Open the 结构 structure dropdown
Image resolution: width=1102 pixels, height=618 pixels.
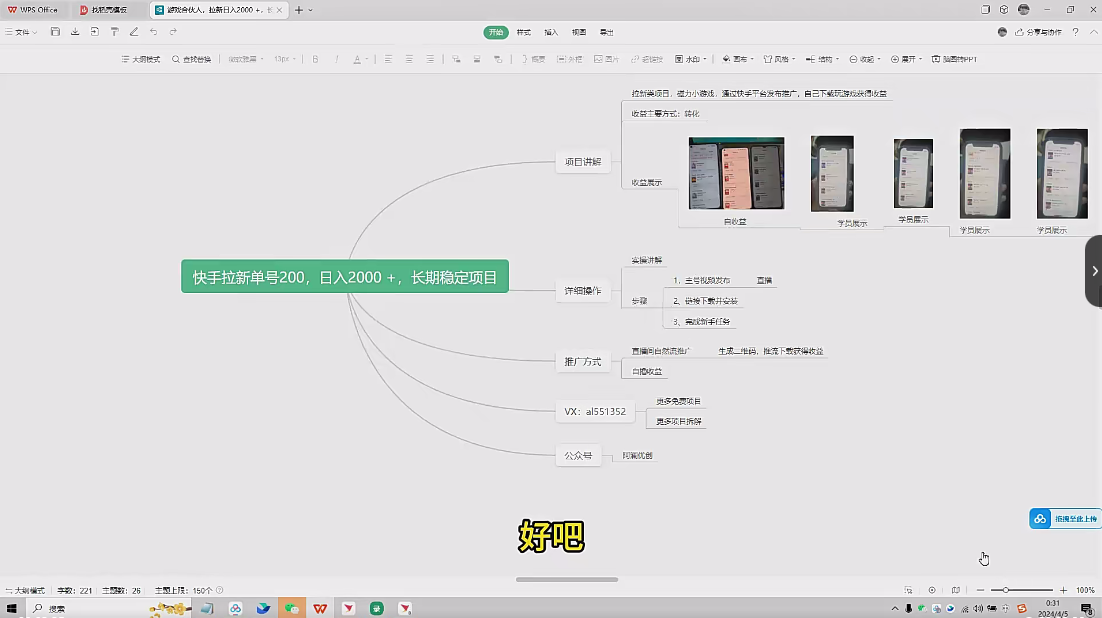822,59
